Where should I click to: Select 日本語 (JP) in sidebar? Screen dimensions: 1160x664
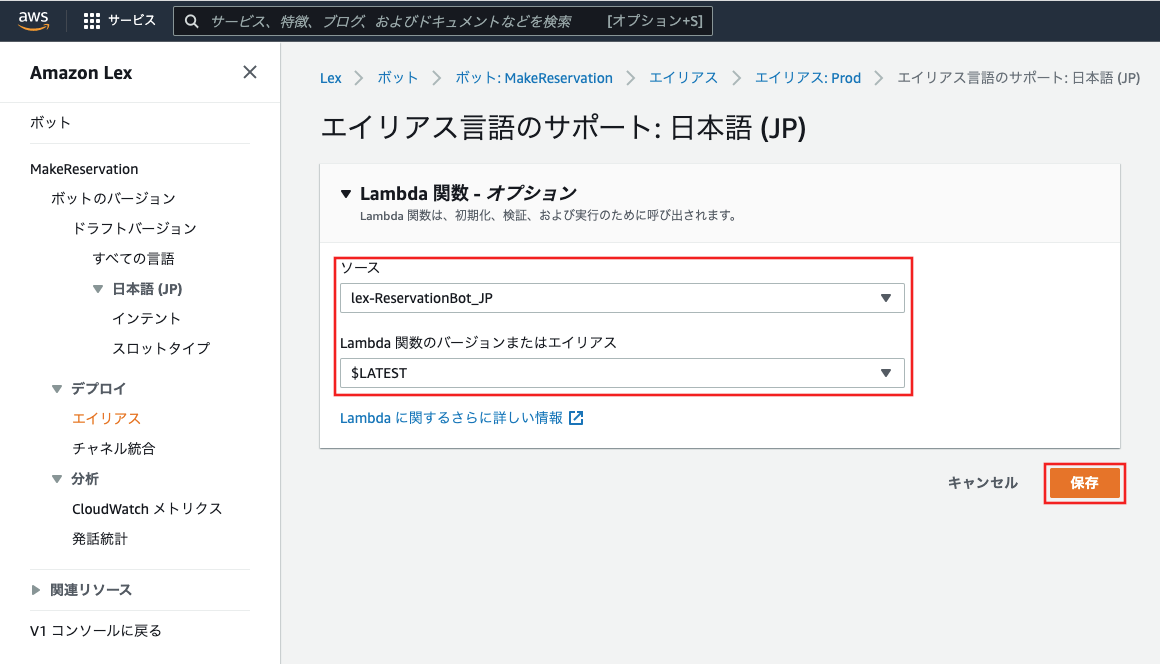147,289
